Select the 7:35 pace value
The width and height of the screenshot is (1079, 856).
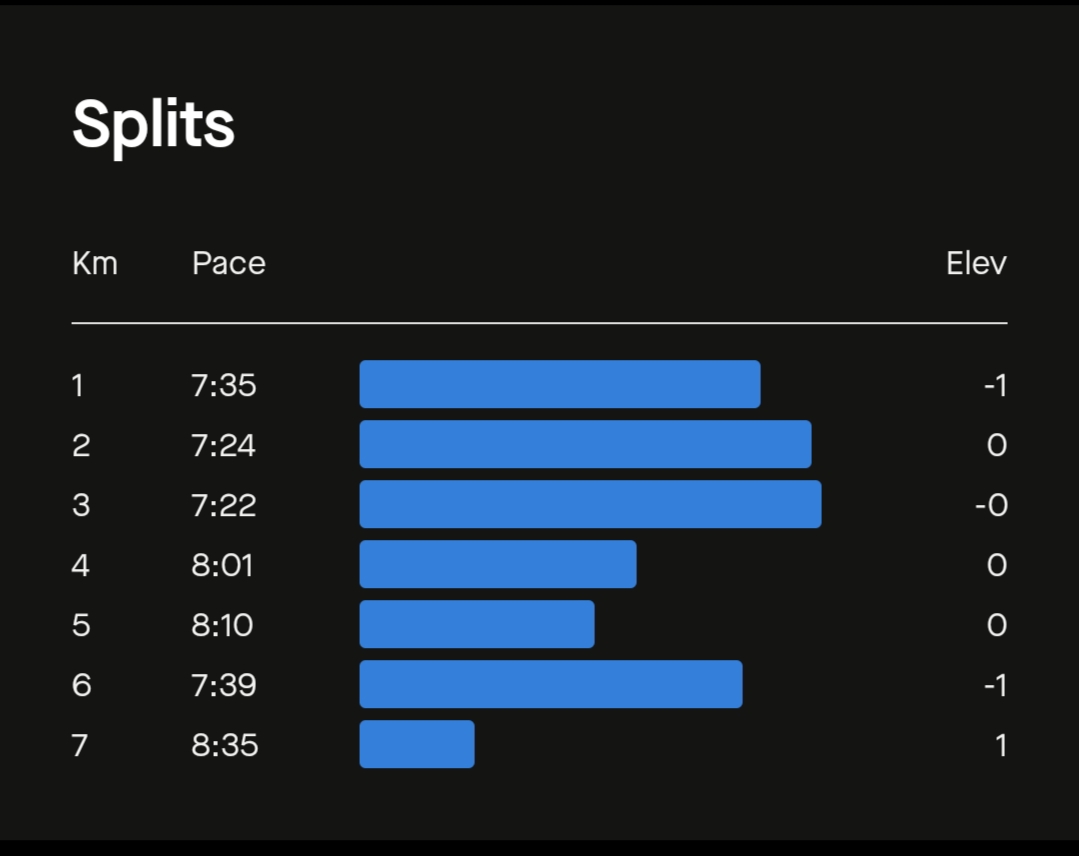click(x=224, y=385)
